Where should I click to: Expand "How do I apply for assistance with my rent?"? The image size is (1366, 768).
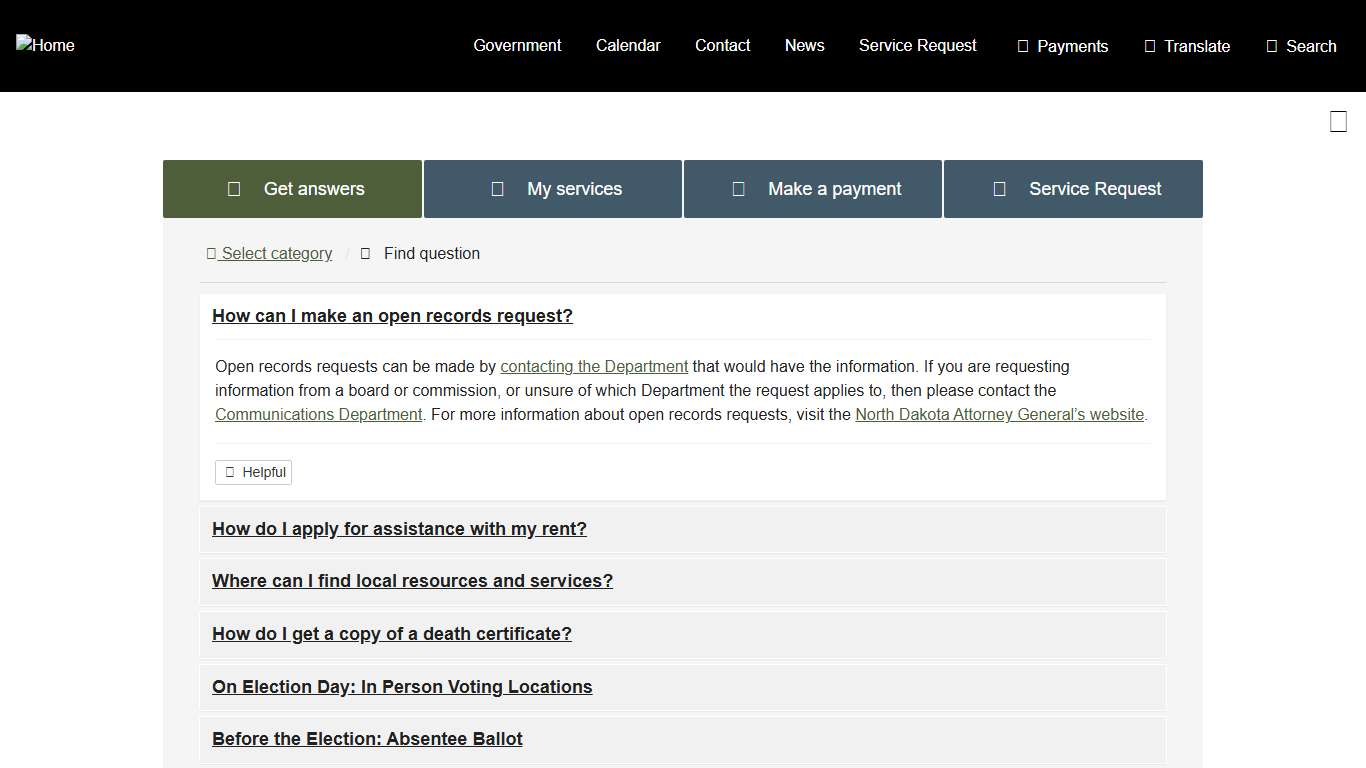[399, 529]
